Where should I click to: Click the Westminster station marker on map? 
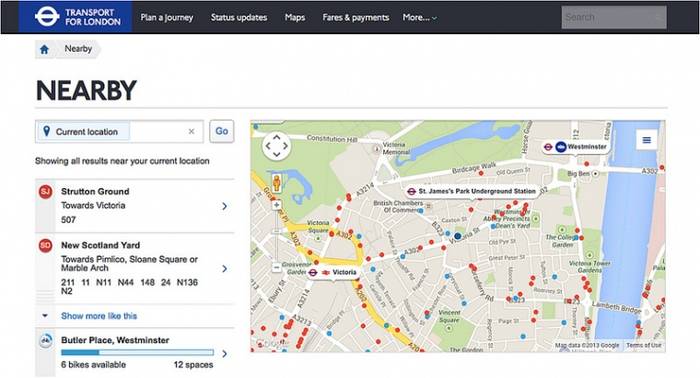(x=575, y=146)
